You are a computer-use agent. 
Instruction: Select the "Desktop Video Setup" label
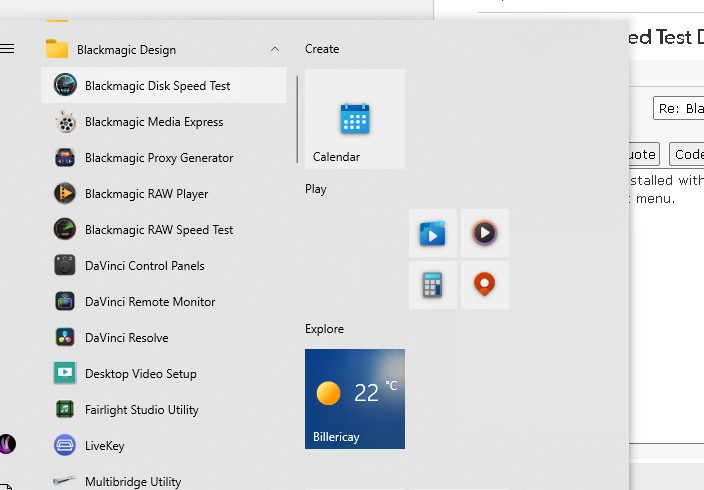click(x=141, y=374)
